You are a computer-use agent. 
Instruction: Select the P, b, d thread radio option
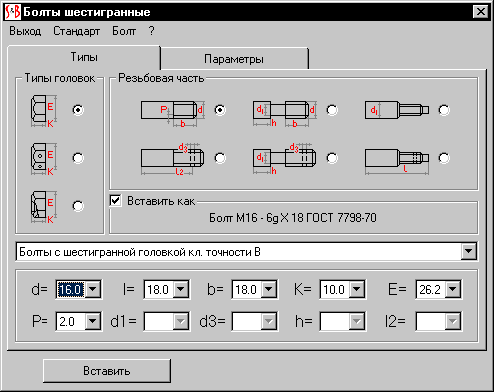tap(220, 110)
